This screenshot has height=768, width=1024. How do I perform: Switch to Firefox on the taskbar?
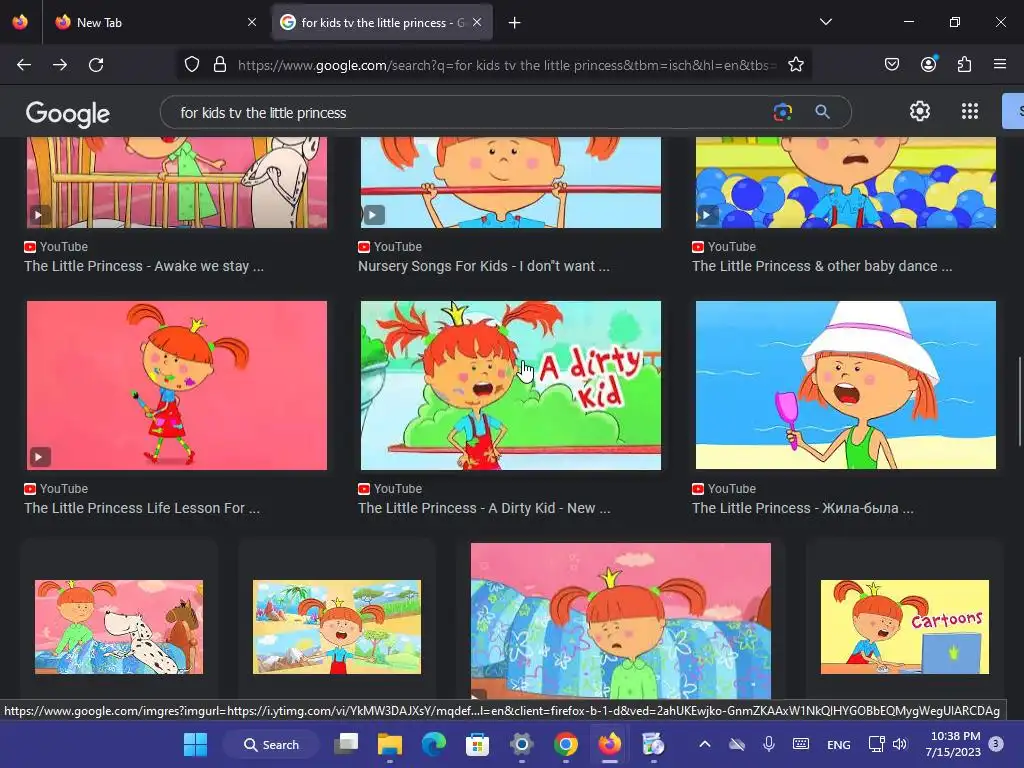[609, 744]
